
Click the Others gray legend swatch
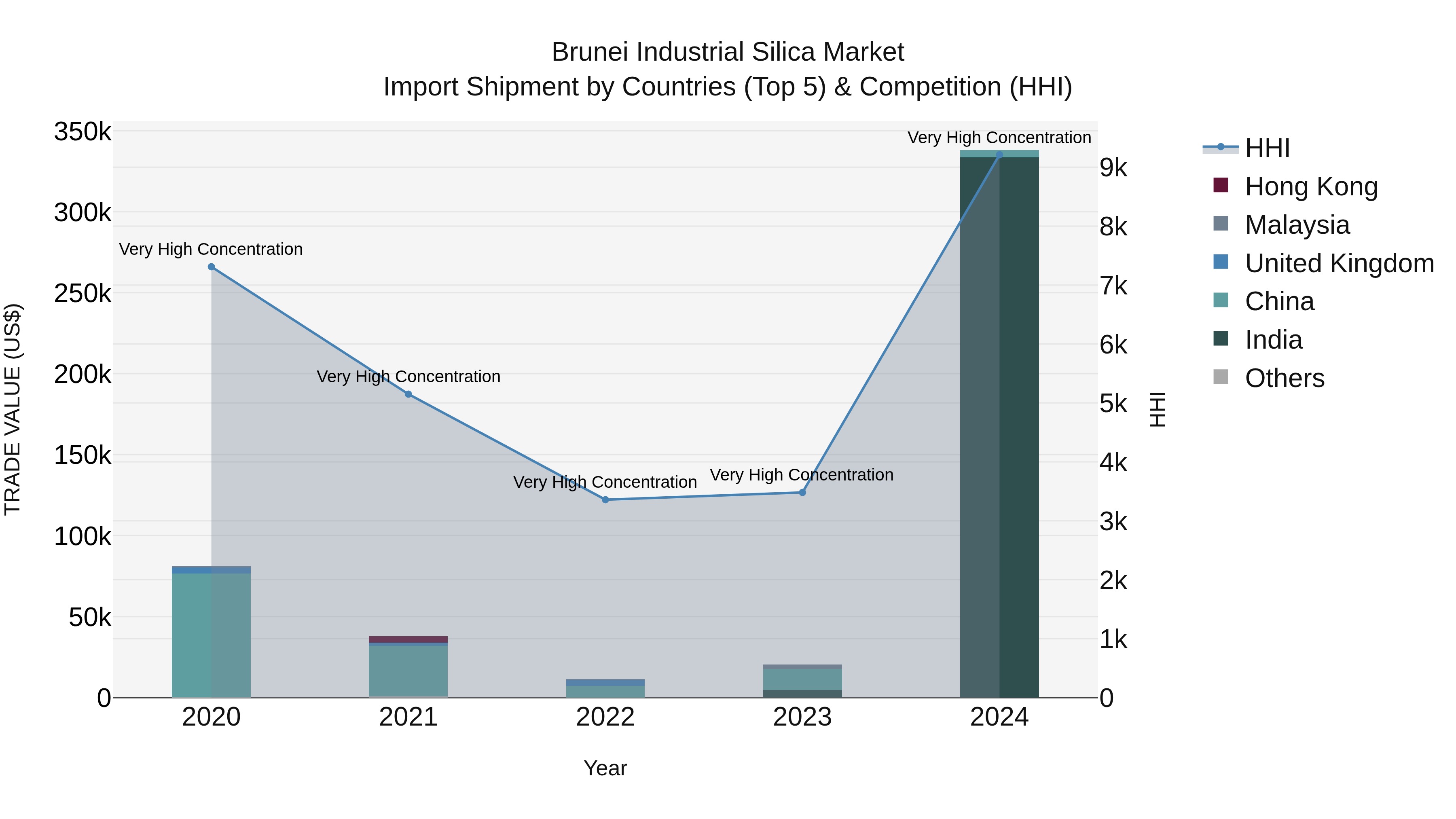(1221, 377)
